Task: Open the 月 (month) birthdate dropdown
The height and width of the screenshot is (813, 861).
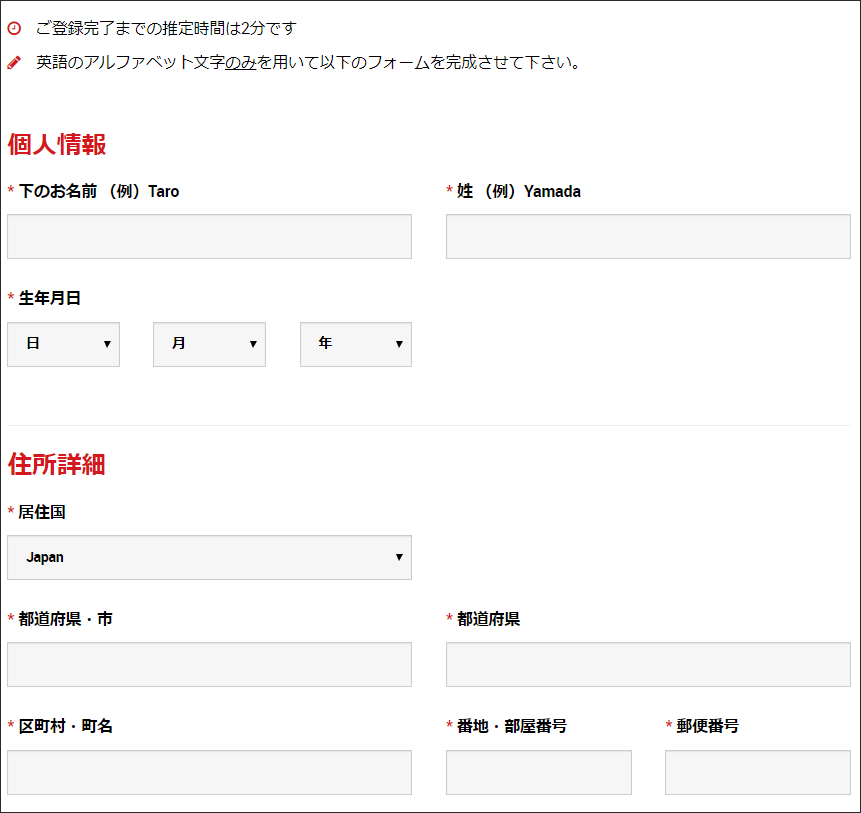Action: tap(209, 344)
